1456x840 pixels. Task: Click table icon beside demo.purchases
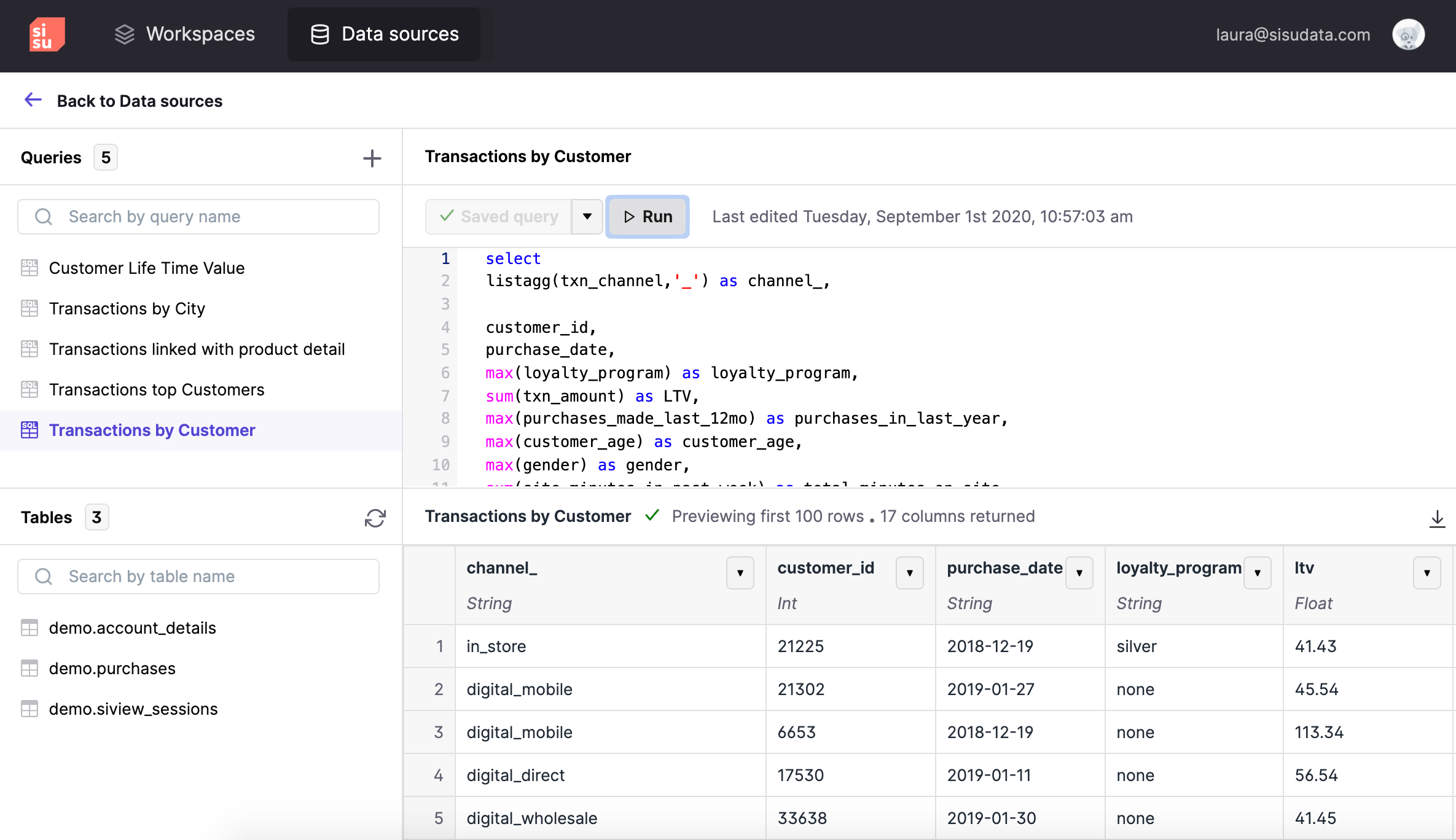[x=29, y=668]
